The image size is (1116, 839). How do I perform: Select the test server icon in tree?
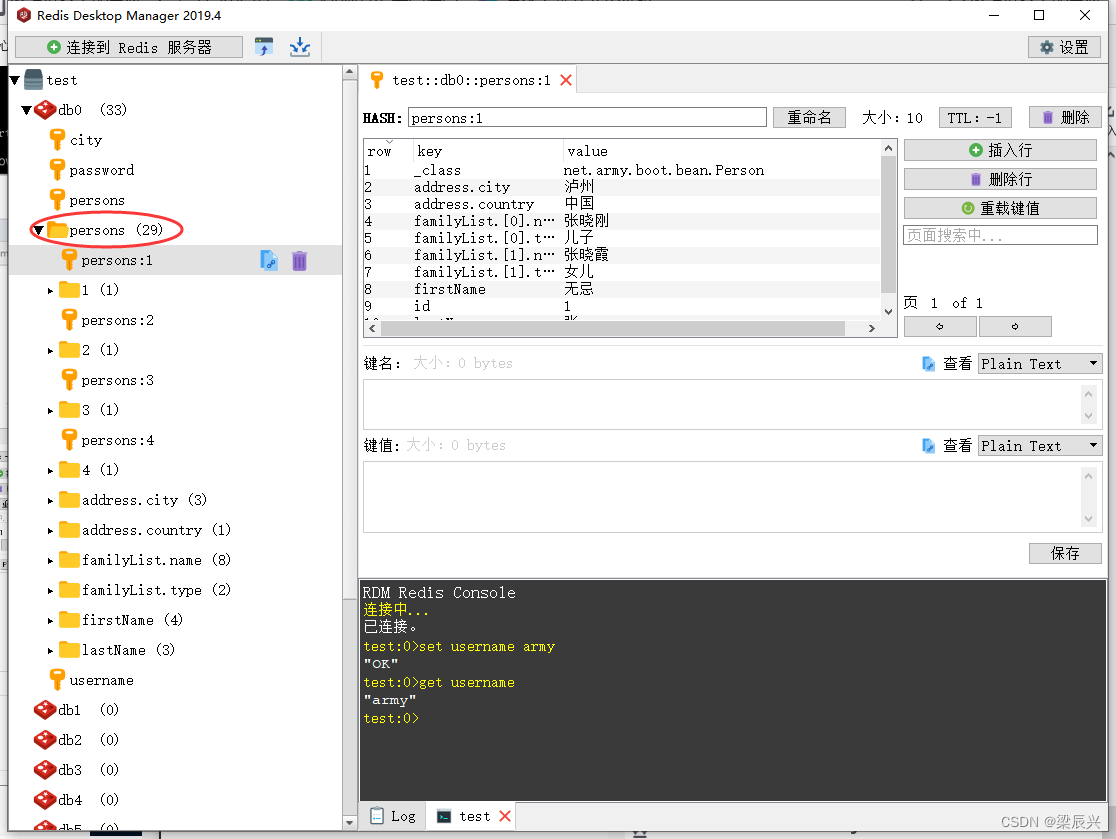(33, 80)
